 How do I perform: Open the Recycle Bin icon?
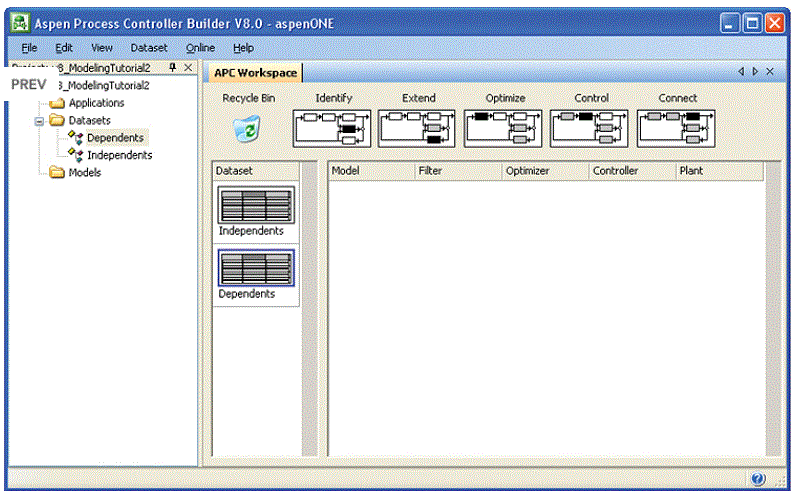(x=247, y=129)
